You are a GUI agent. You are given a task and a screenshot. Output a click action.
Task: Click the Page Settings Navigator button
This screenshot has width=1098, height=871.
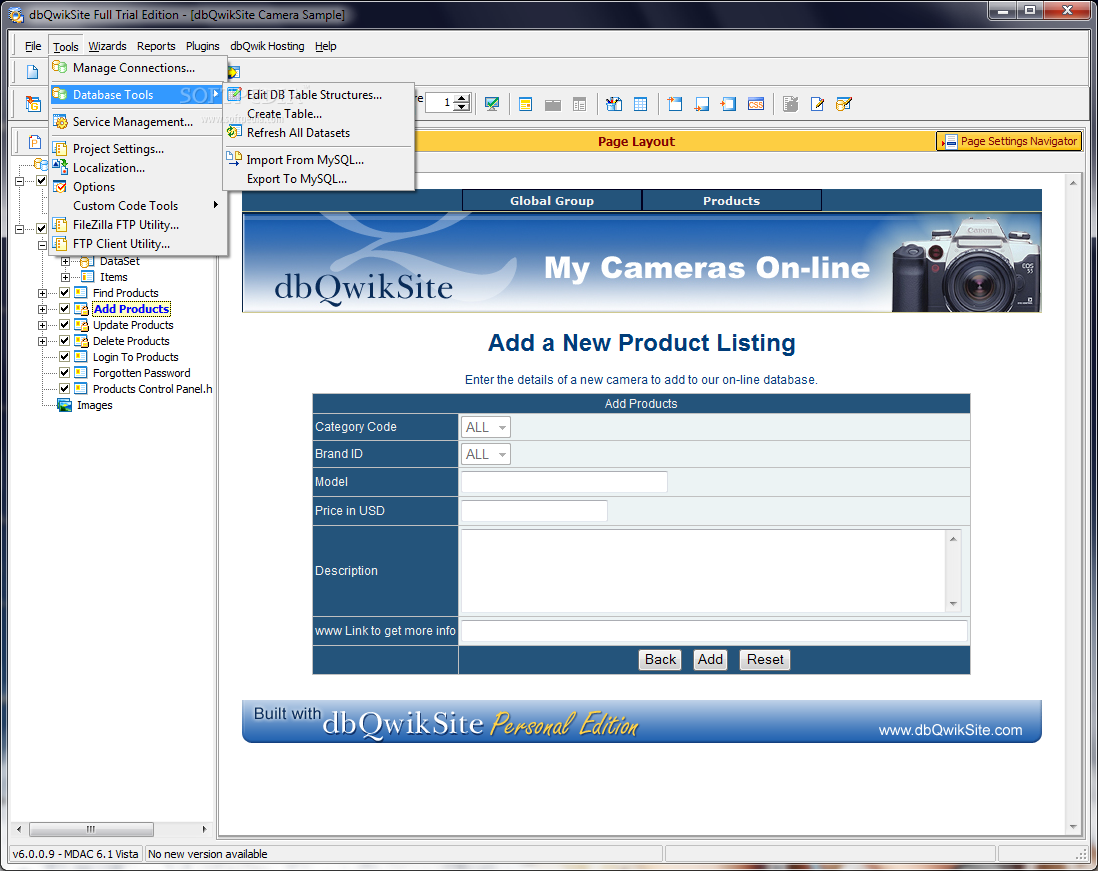(1009, 141)
